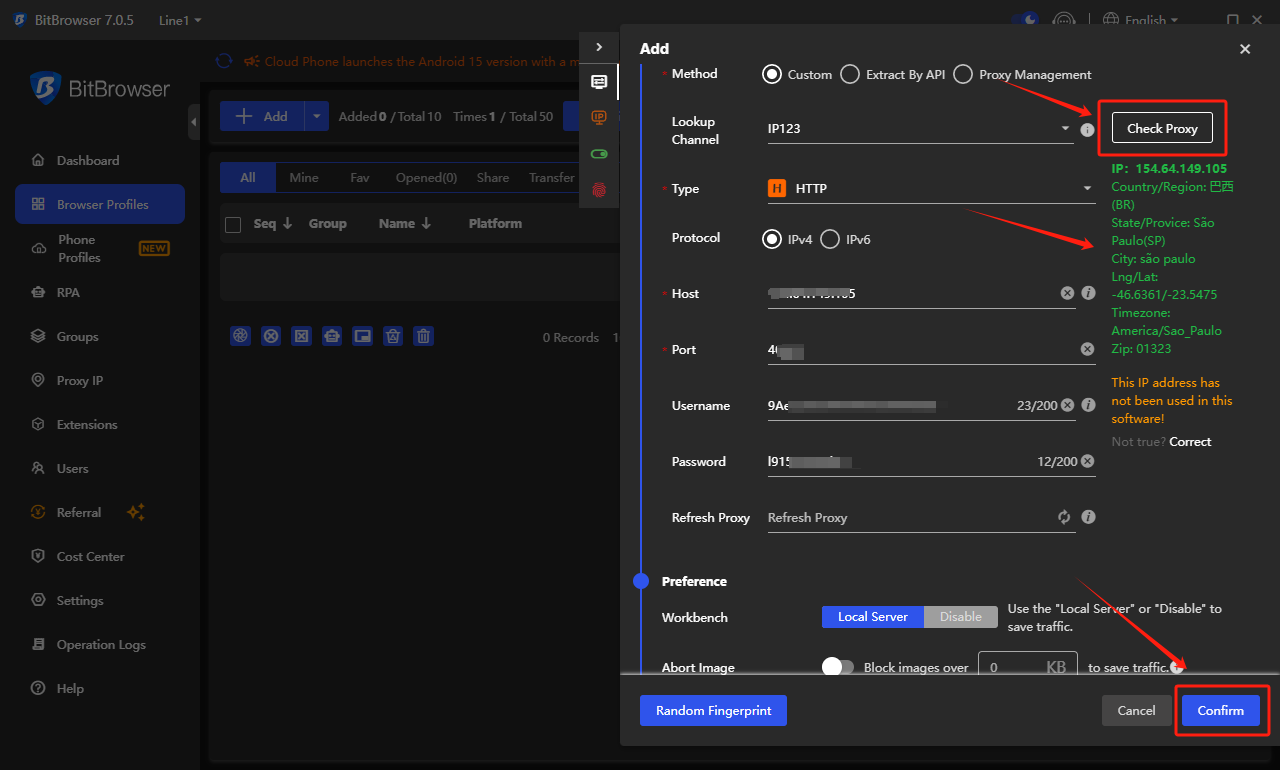Collapse side panel with chevron arrow icon
The height and width of the screenshot is (770, 1280).
[x=599, y=47]
